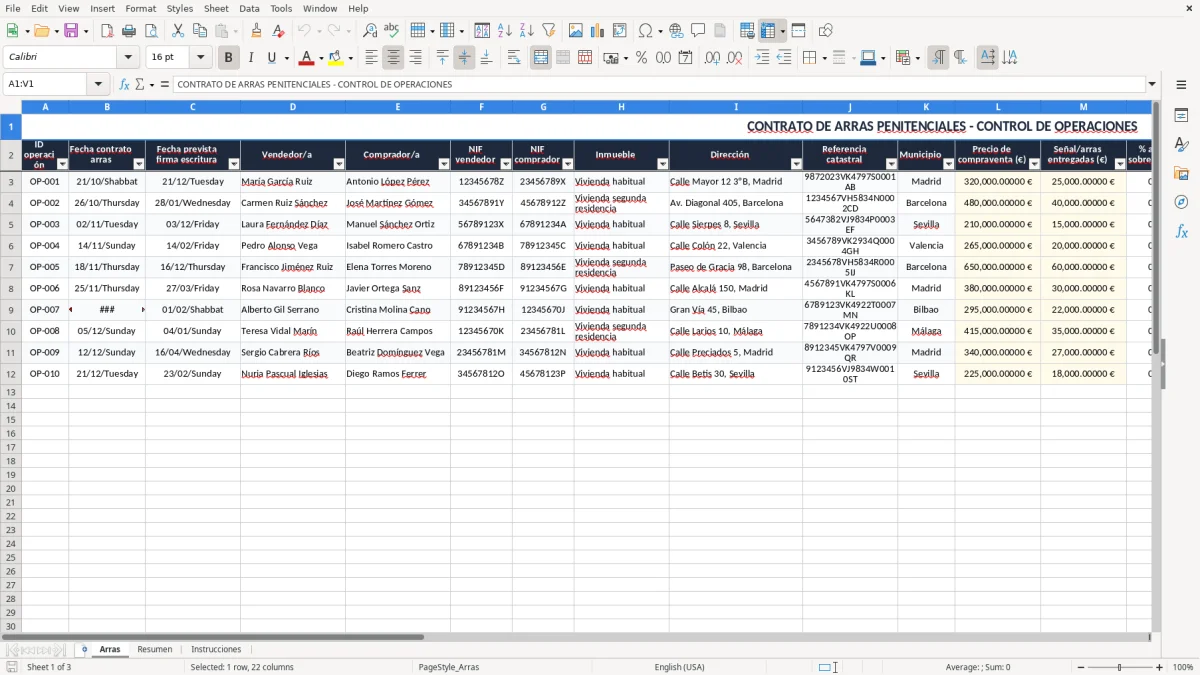1200x675 pixels.
Task: Zoom out using the minus button
Action: coord(1081,667)
